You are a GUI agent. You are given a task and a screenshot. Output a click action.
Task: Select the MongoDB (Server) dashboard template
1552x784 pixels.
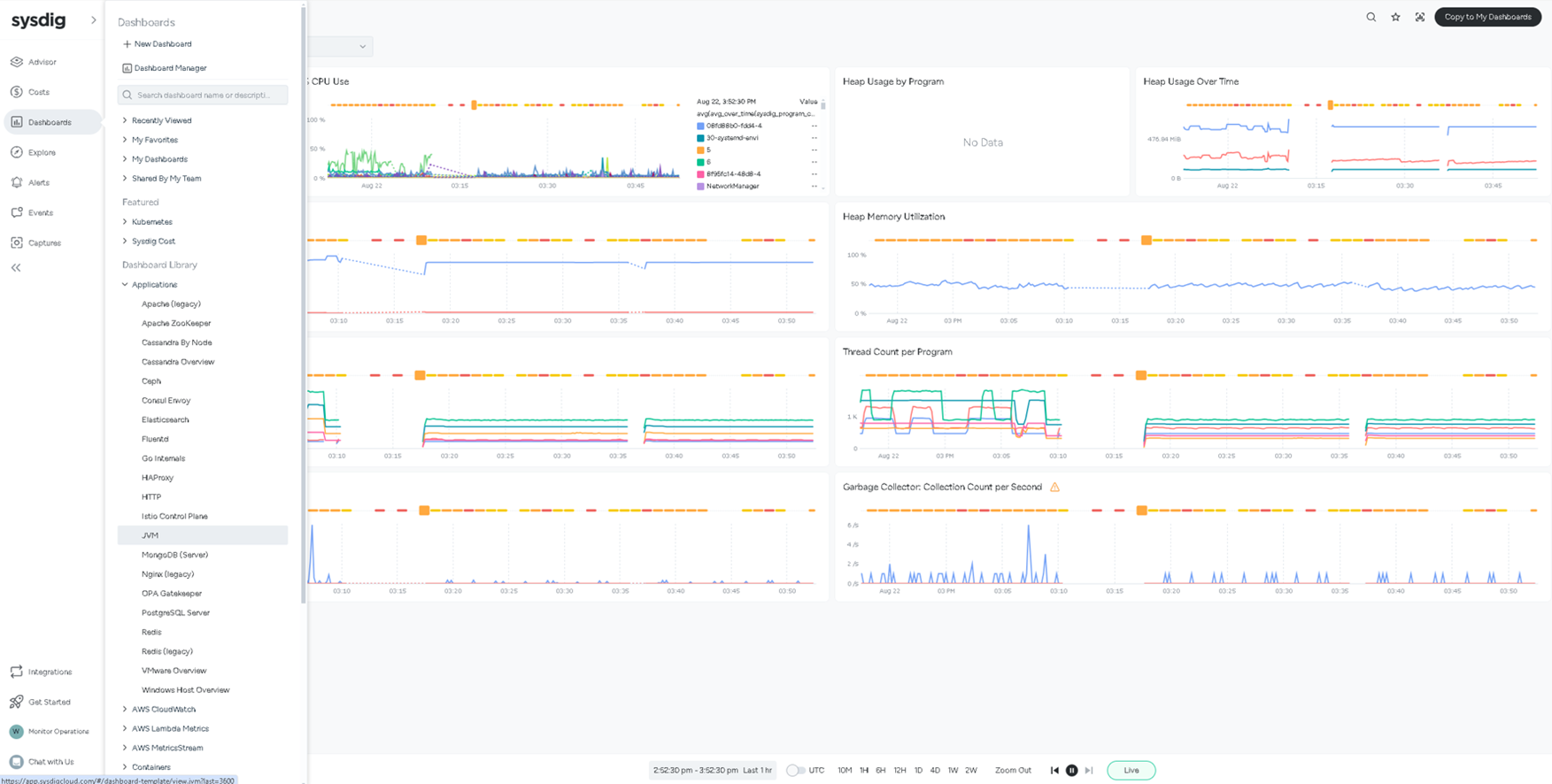tap(174, 555)
